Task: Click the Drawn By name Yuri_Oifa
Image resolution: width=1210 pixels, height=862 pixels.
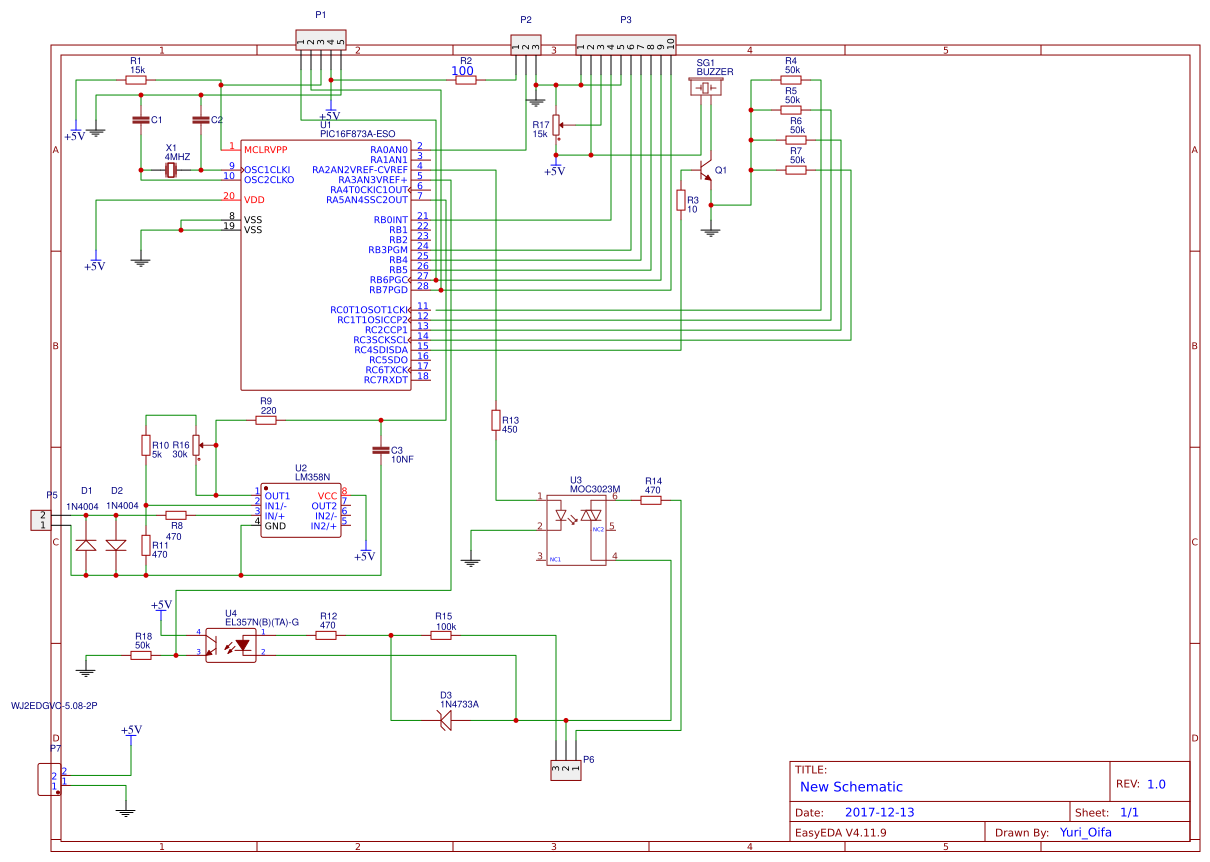Action: (1084, 831)
